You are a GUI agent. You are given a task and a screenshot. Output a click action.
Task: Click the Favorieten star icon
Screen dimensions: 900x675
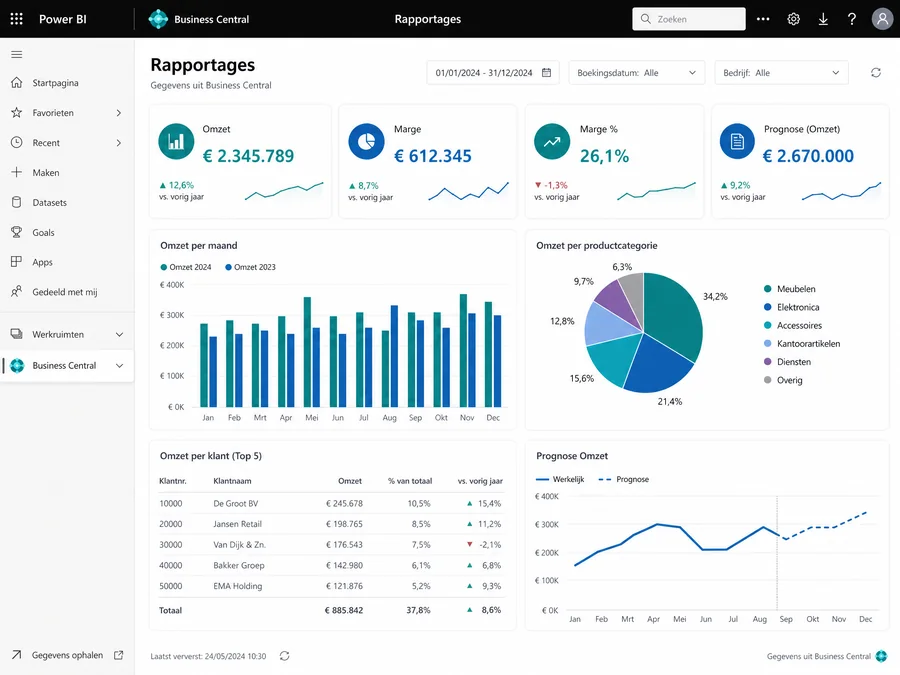tap(17, 112)
